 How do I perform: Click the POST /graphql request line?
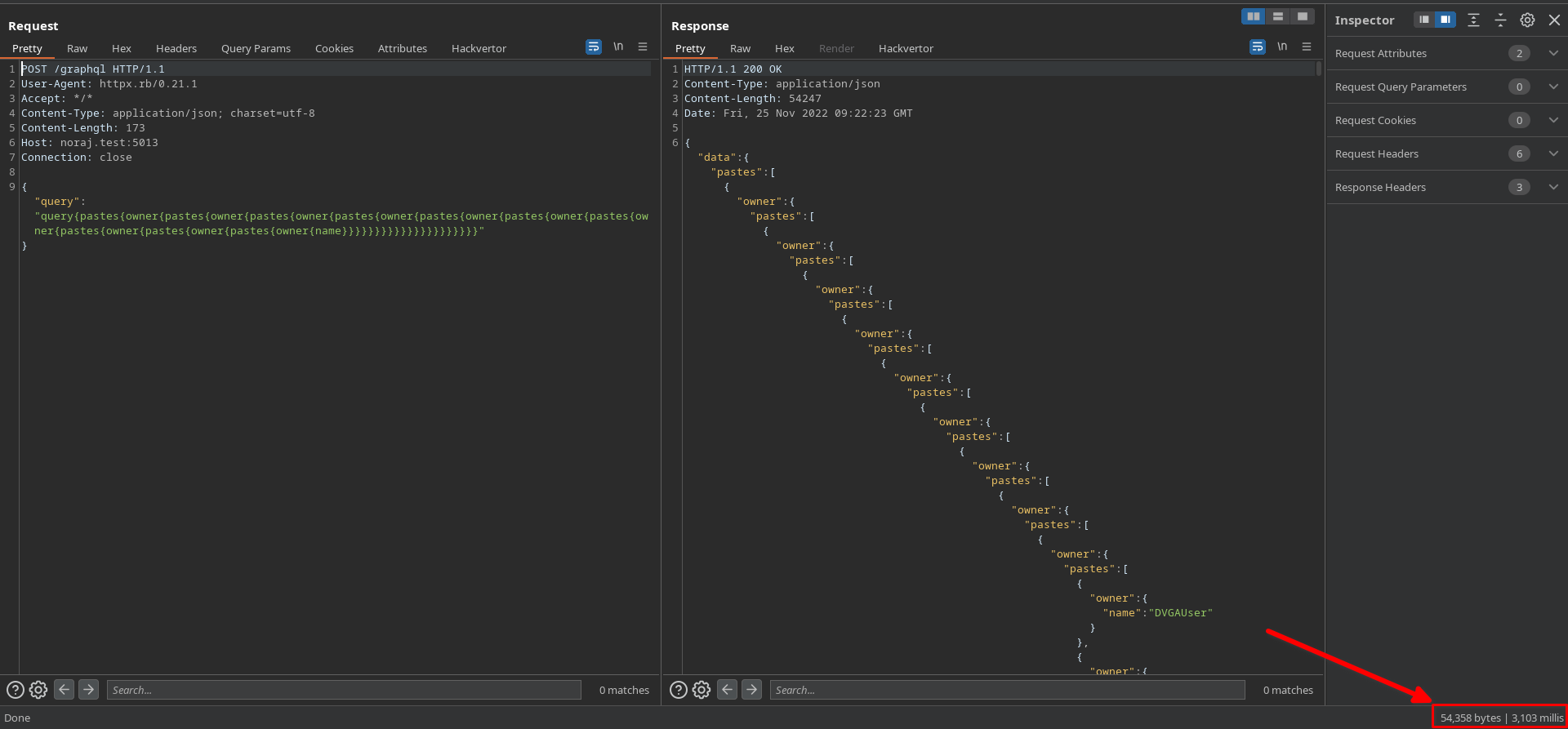click(93, 69)
